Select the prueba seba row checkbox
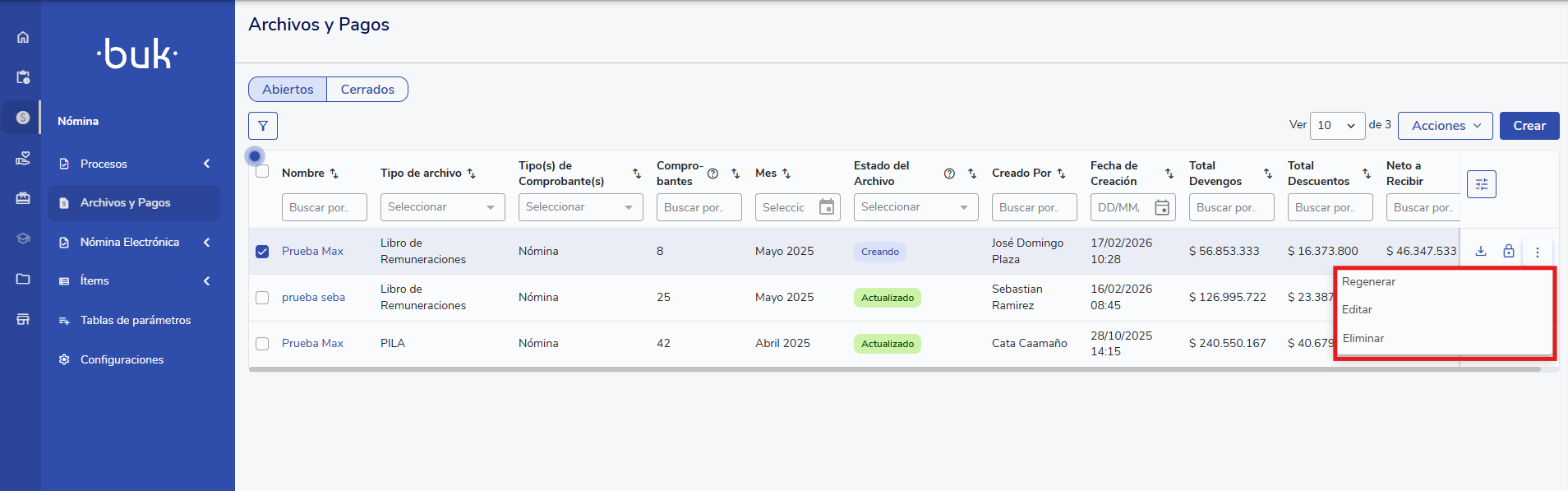The width and height of the screenshot is (1568, 491). [x=262, y=298]
